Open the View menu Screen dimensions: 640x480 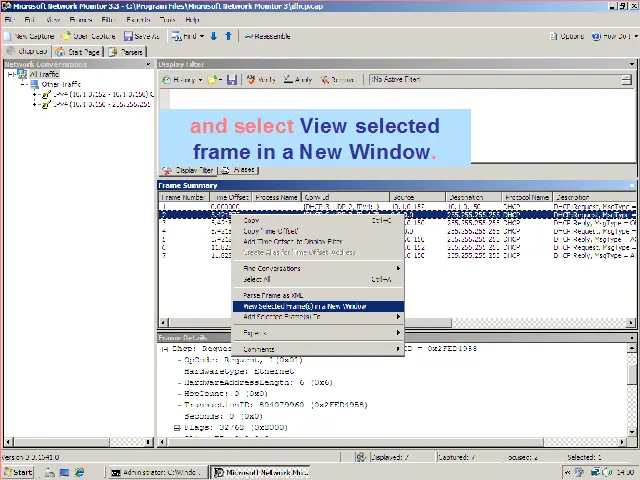tap(53, 20)
